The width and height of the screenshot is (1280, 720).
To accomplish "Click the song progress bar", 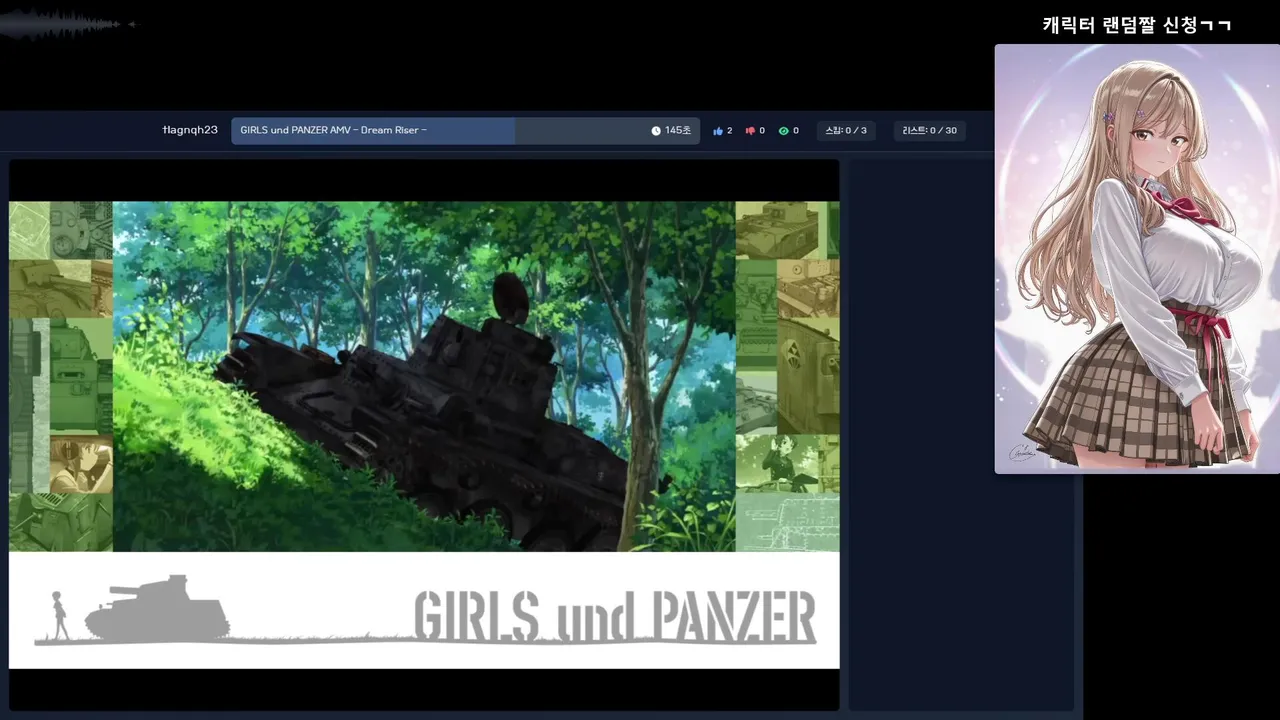I will click(x=466, y=131).
